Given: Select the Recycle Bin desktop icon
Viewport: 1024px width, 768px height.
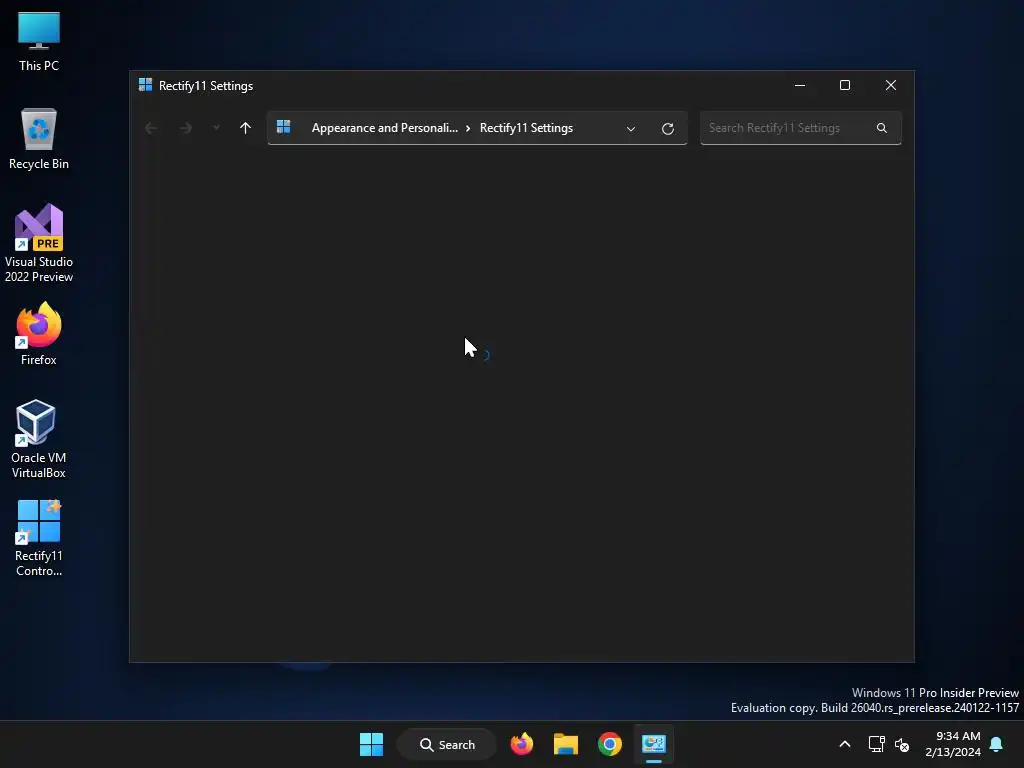Looking at the screenshot, I should pos(39,139).
